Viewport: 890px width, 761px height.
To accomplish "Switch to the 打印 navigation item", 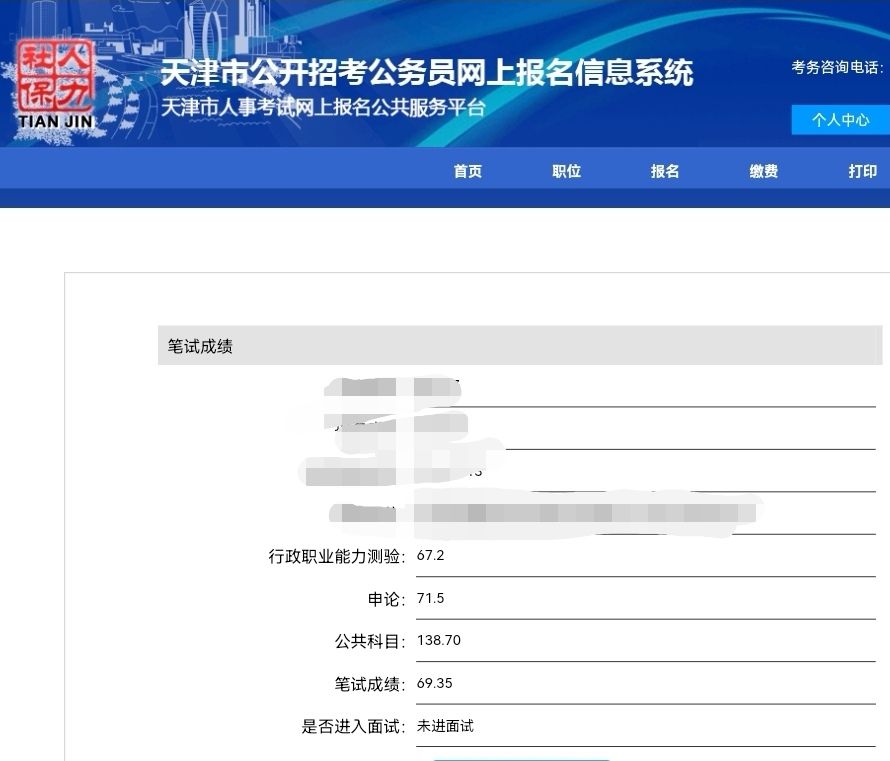I will tap(862, 171).
